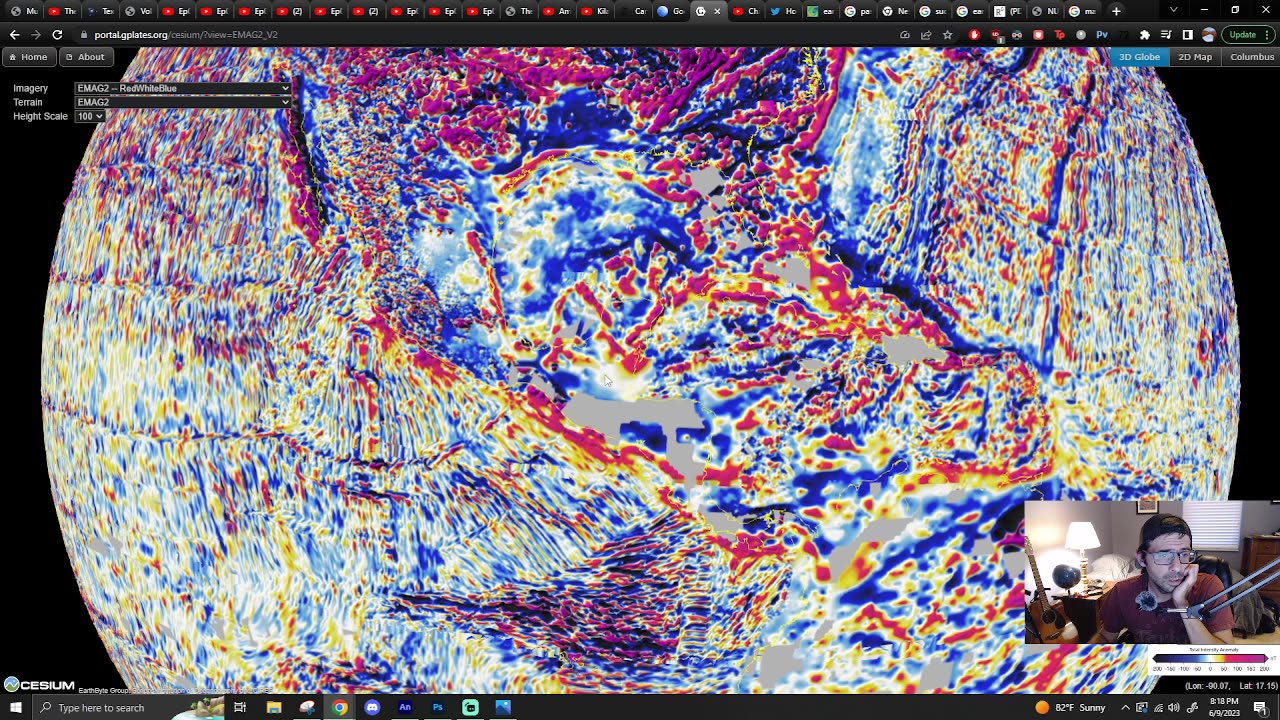Viewport: 1280px width, 720px height.
Task: Open Task View from the taskbar
Action: 240,708
